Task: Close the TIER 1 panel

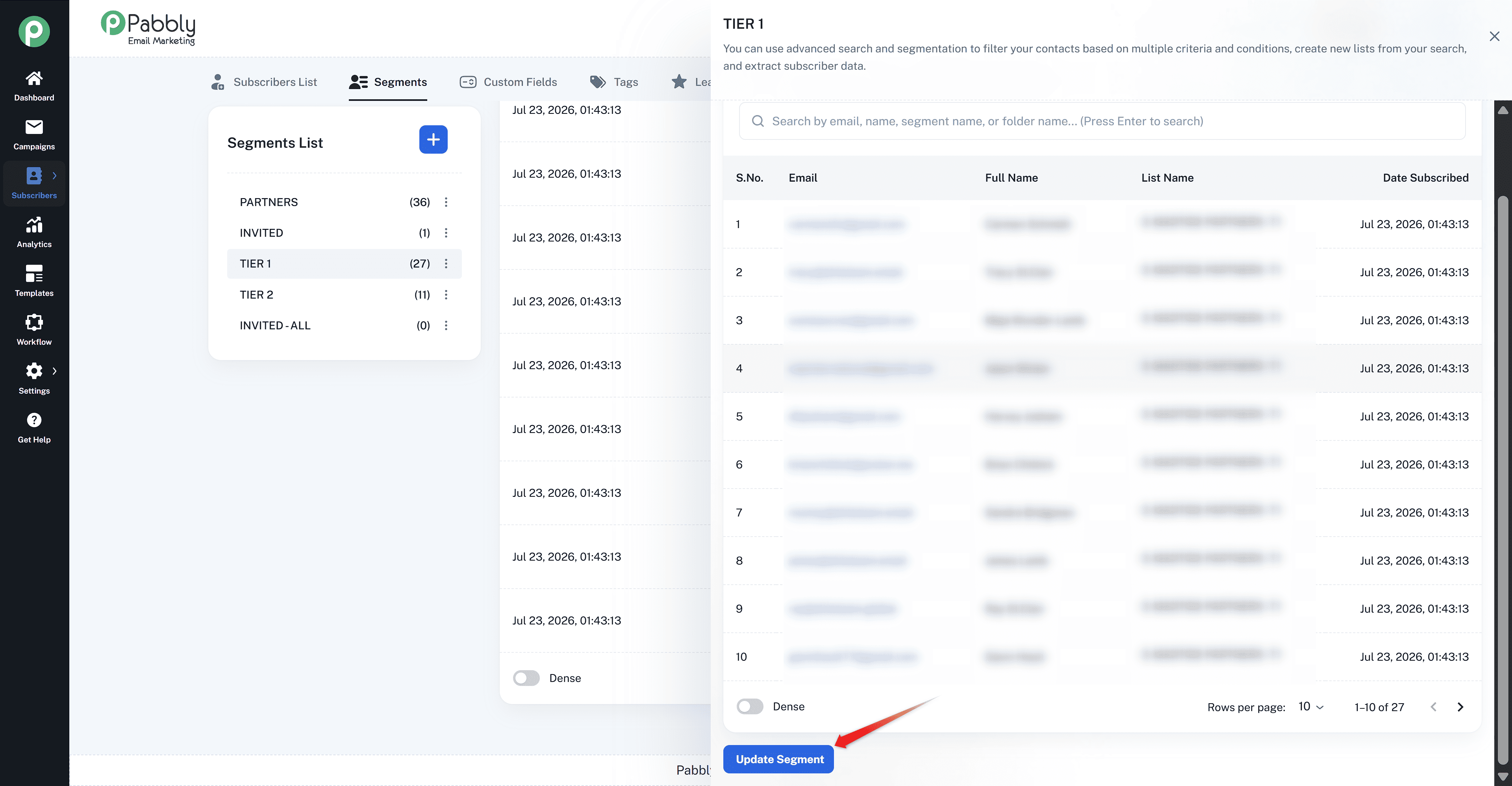Action: point(1494,36)
